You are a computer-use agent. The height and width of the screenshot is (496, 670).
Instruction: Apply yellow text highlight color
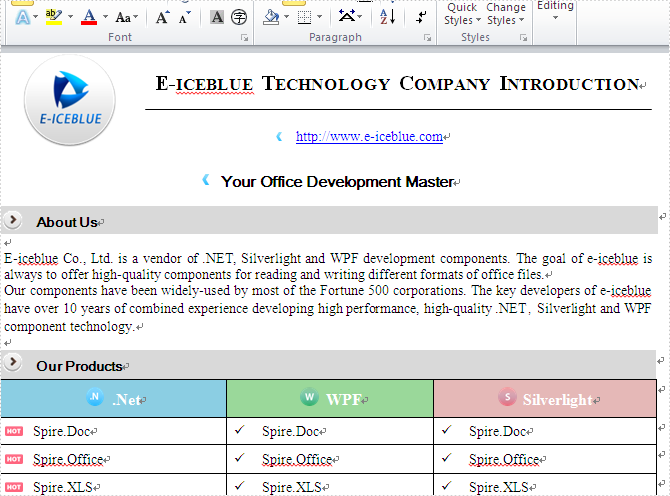point(54,17)
